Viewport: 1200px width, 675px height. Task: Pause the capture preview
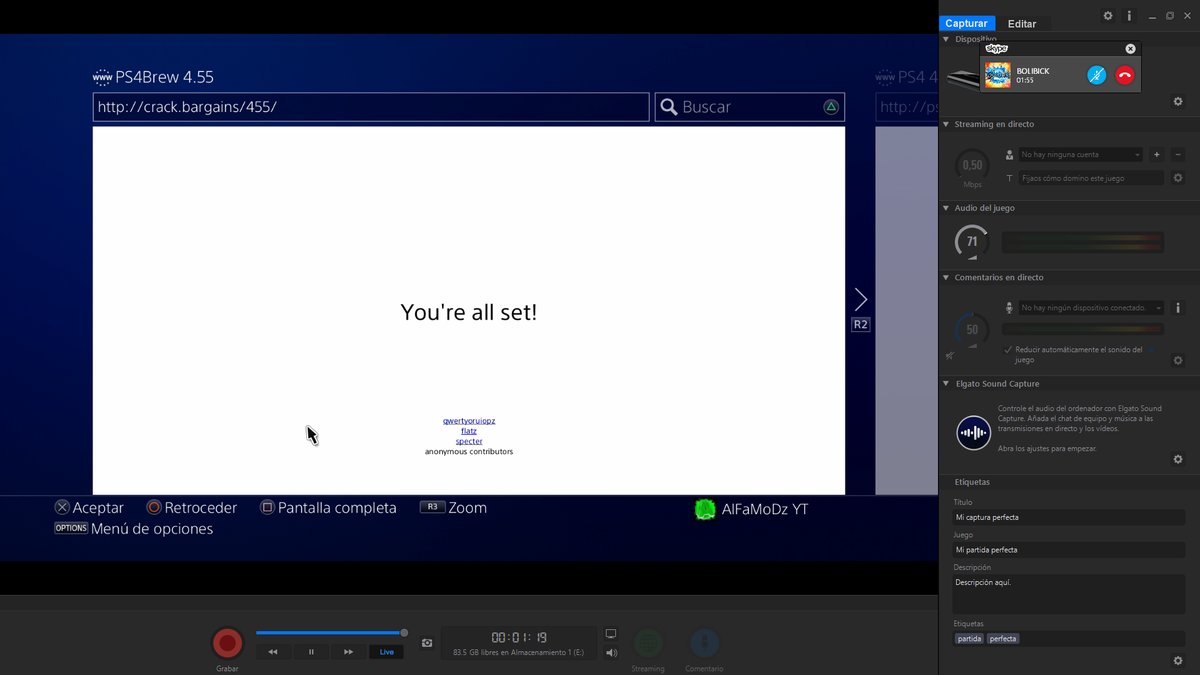click(311, 652)
